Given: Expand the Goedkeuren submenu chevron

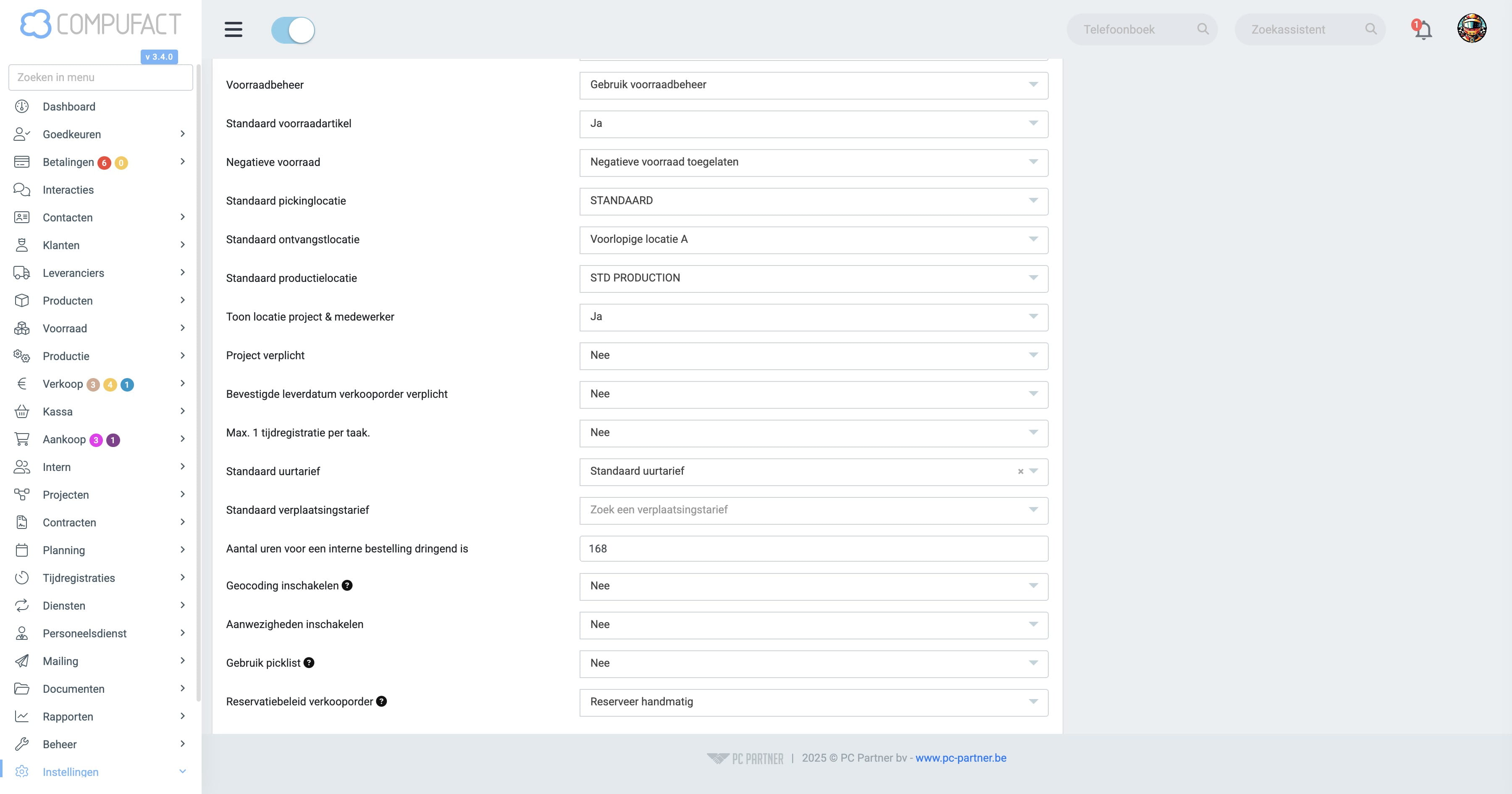Looking at the screenshot, I should coord(183,134).
